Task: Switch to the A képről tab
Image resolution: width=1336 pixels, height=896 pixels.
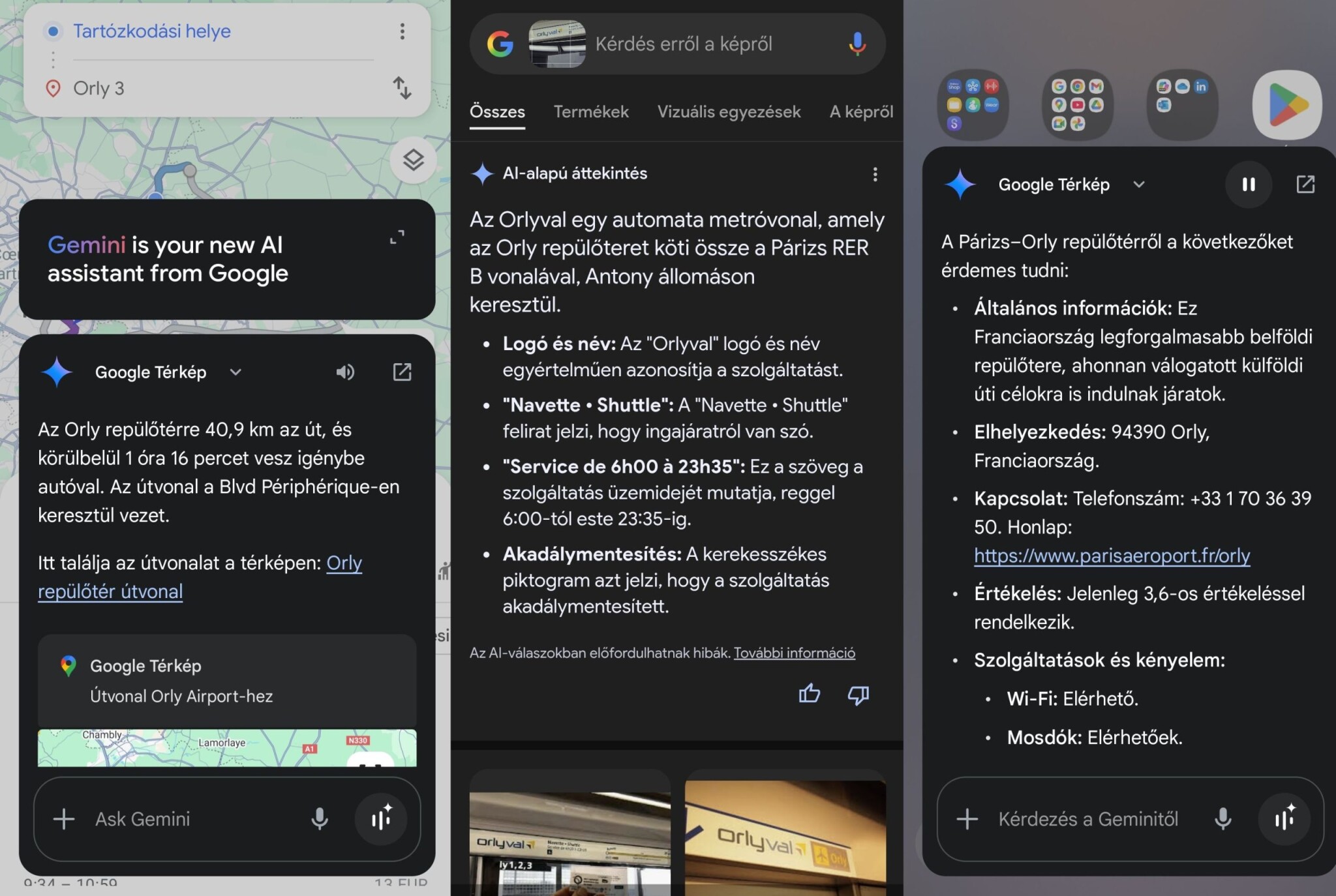Action: [x=861, y=112]
